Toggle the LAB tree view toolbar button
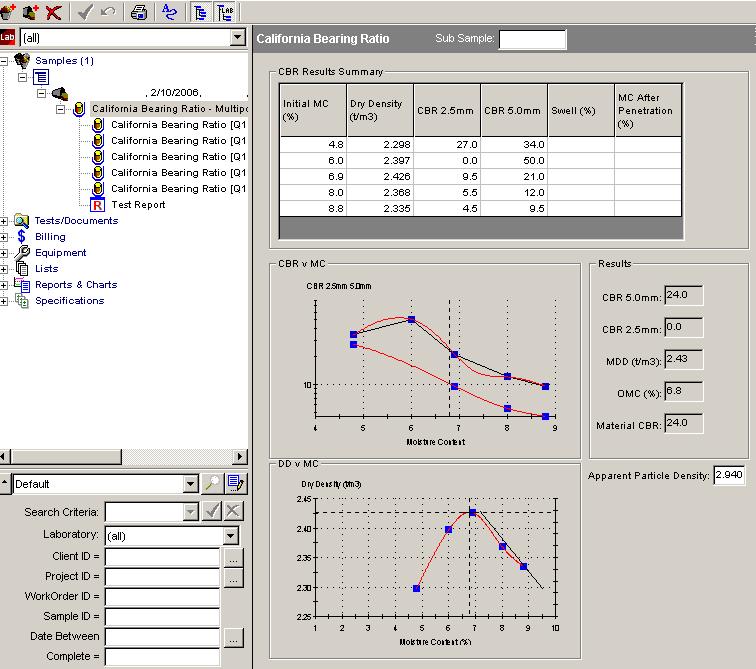 pos(225,12)
